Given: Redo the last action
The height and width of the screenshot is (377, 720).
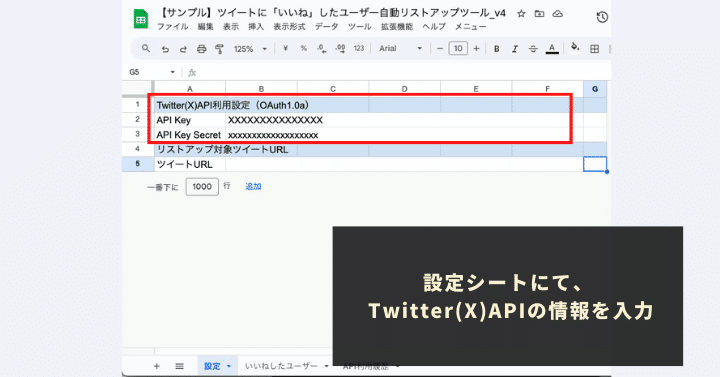Looking at the screenshot, I should 183,49.
